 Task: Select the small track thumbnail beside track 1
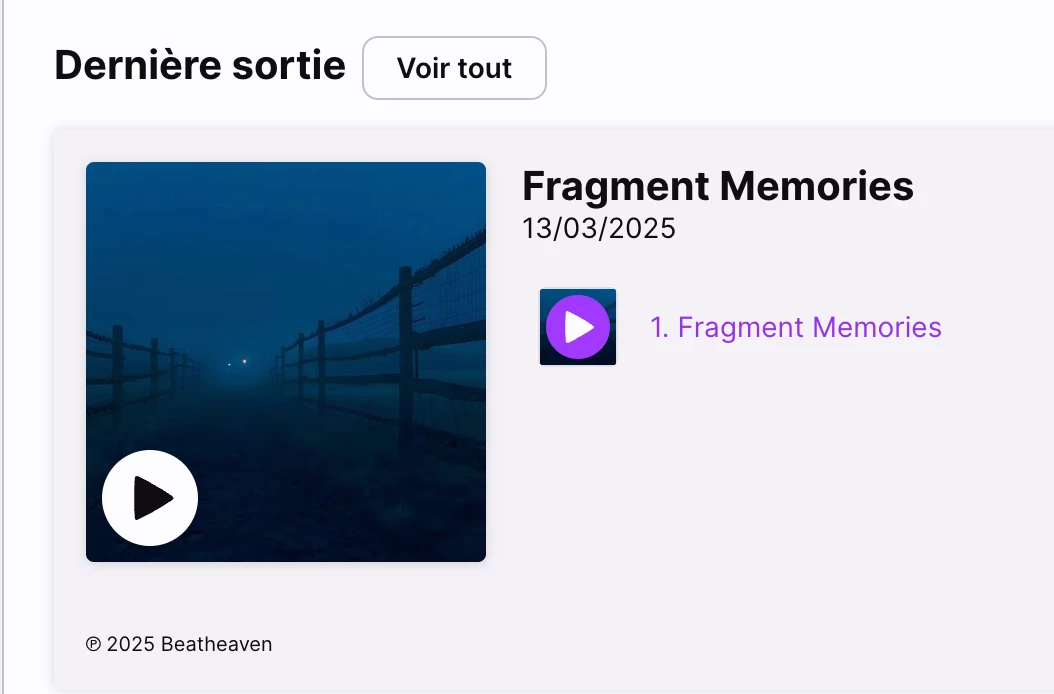pos(578,327)
